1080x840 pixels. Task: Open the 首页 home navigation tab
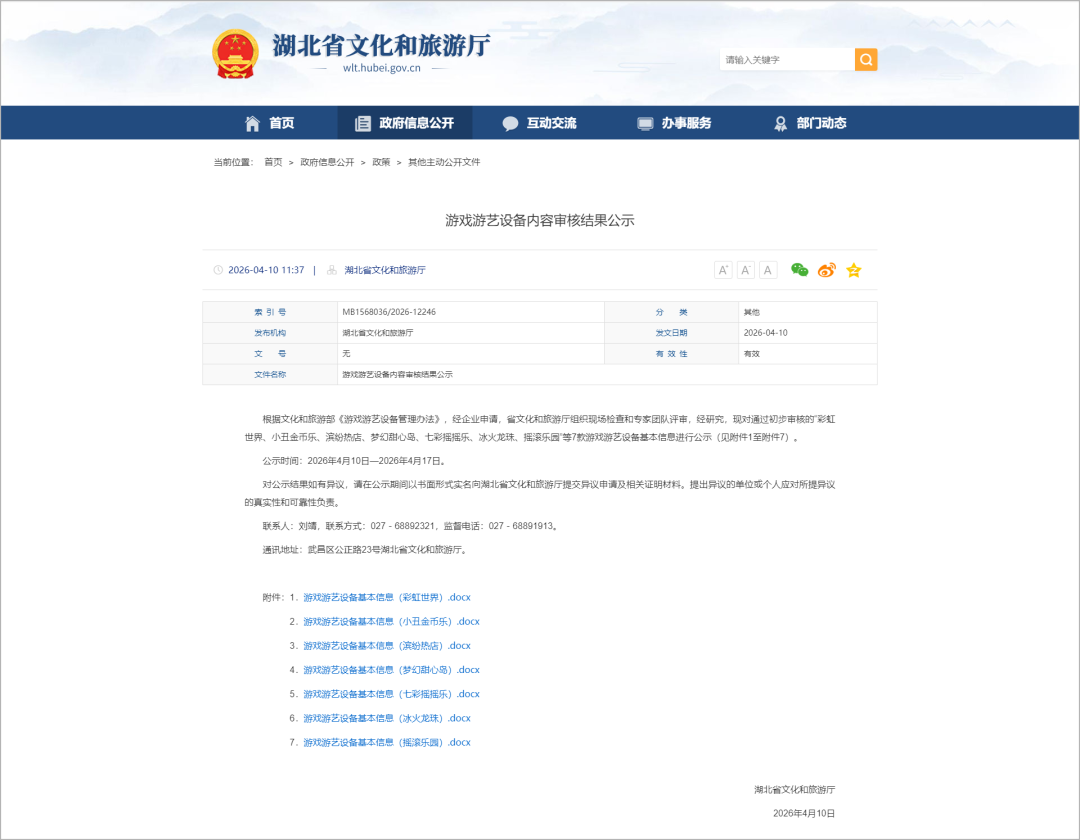[270, 123]
